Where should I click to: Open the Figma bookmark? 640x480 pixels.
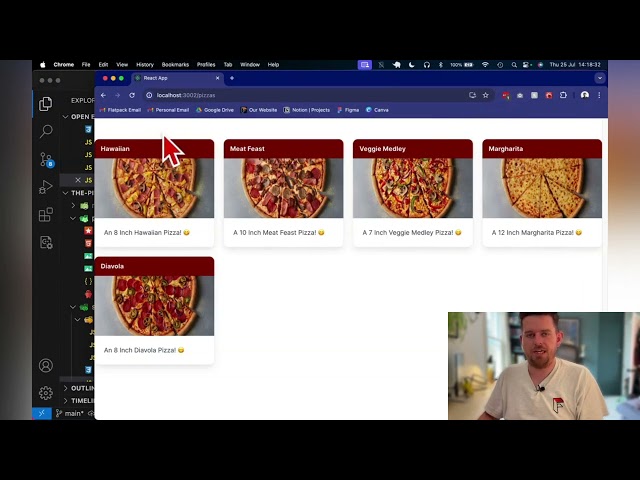coord(348,110)
